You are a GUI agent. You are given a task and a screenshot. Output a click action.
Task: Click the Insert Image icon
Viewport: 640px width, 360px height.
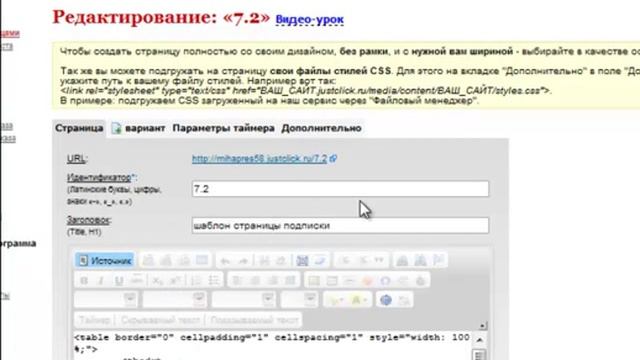click(x=314, y=280)
